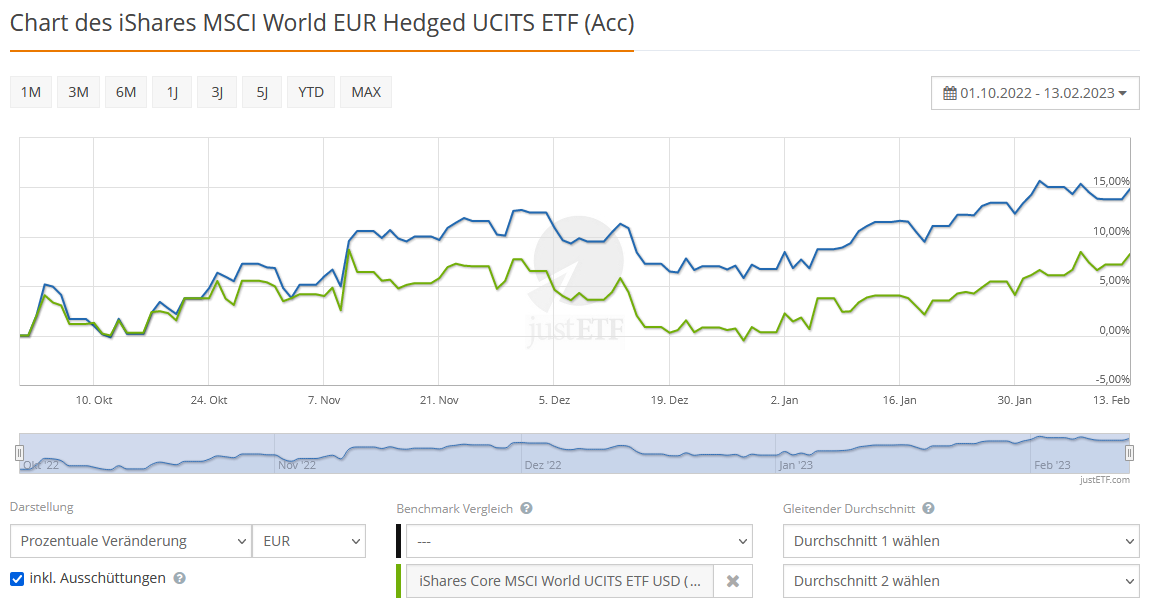The height and width of the screenshot is (611, 1150).
Task: Click left handle of range navigator
Action: (19, 453)
